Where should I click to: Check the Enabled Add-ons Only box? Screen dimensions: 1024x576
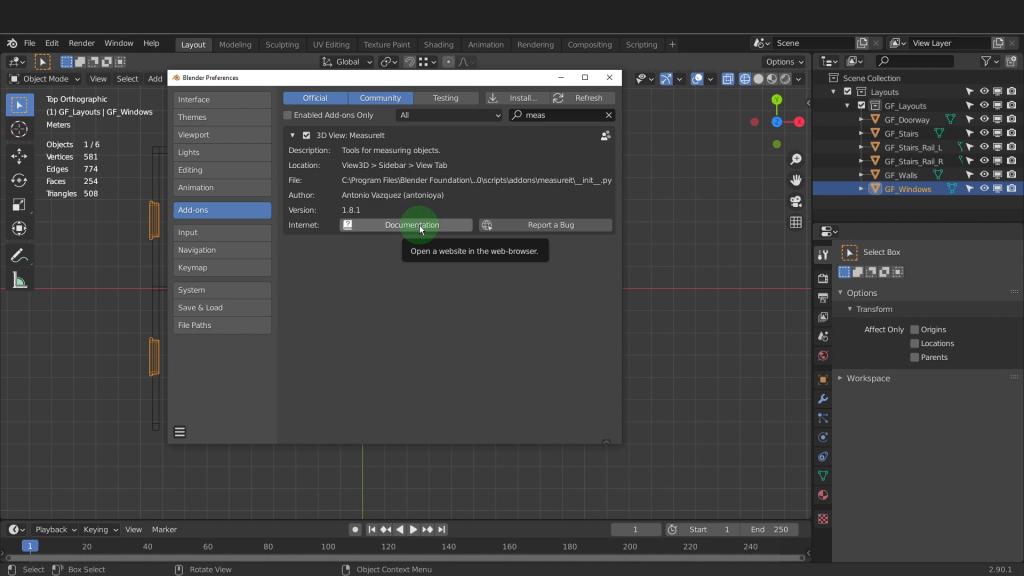point(287,115)
